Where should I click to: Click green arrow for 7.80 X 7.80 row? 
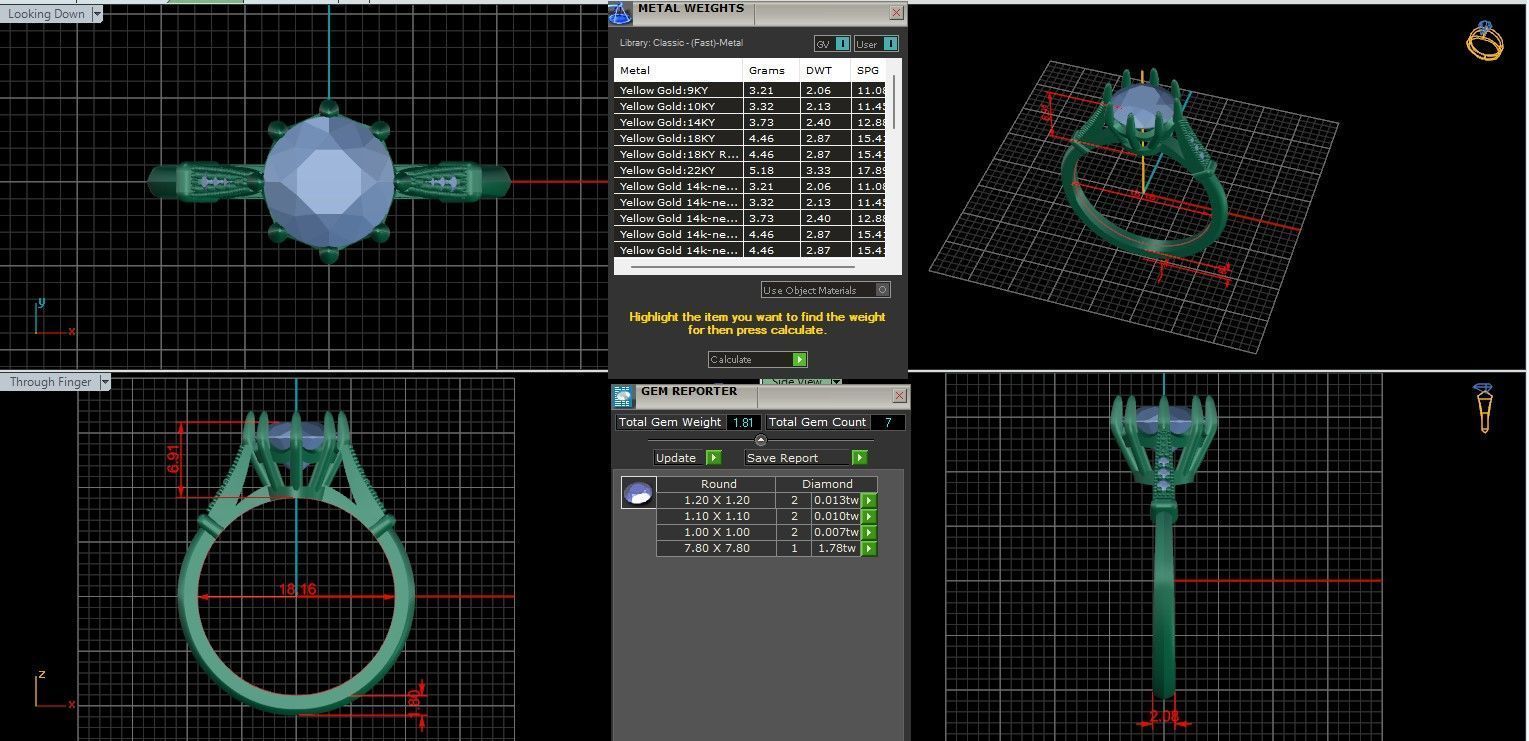click(869, 549)
